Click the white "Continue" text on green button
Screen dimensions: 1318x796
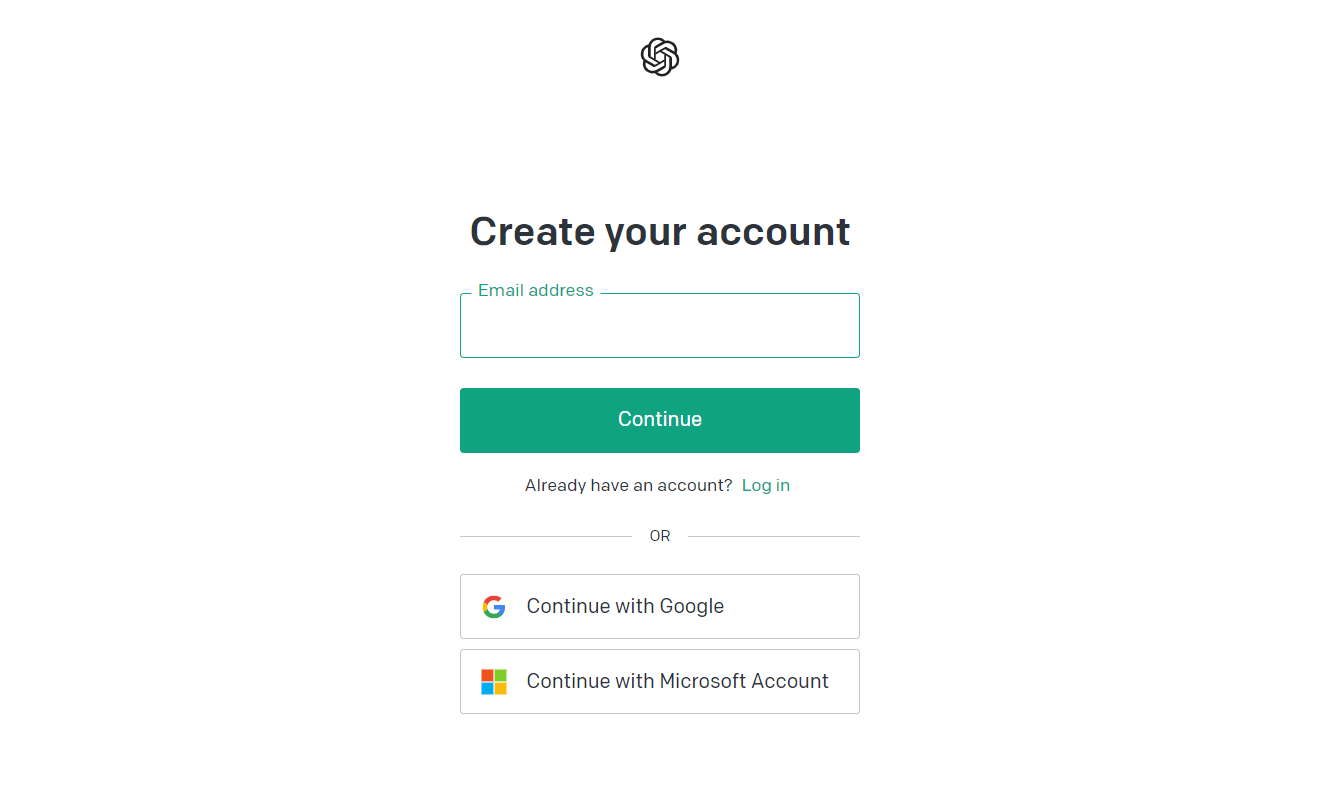[660, 420]
